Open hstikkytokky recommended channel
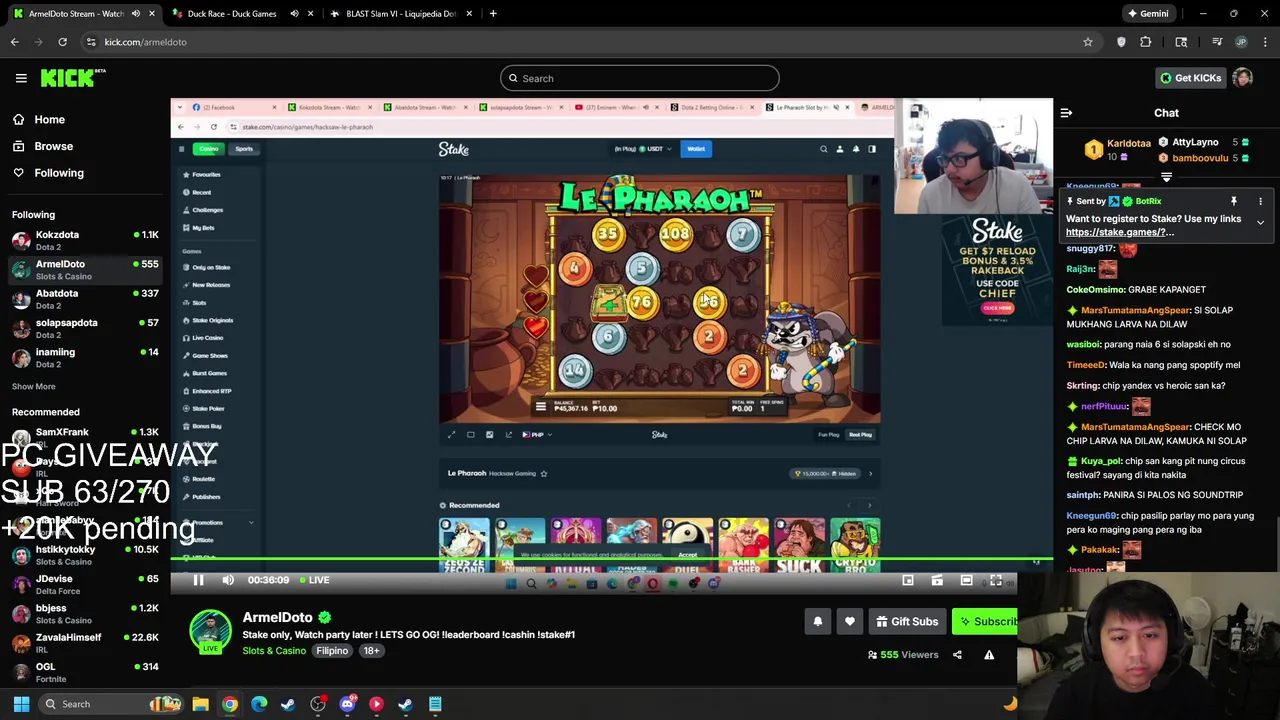 (x=85, y=555)
